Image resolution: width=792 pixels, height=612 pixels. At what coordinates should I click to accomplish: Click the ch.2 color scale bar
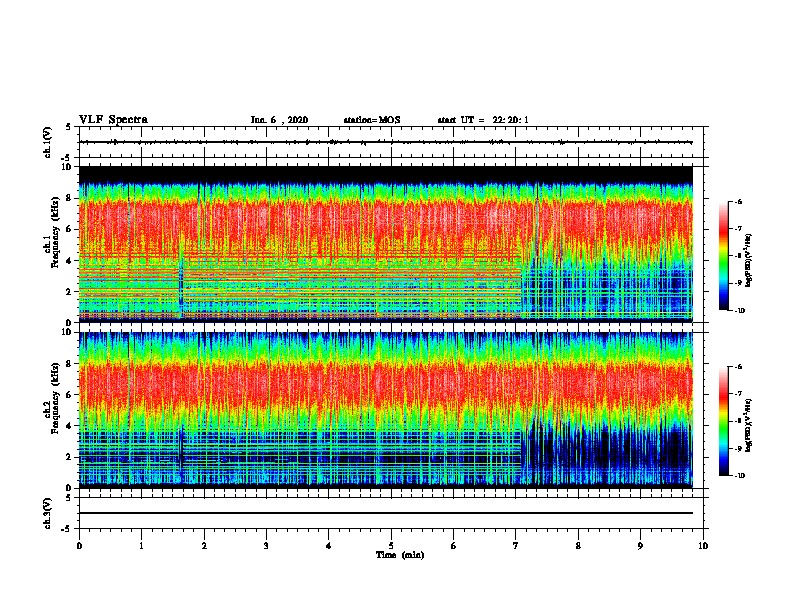(723, 421)
